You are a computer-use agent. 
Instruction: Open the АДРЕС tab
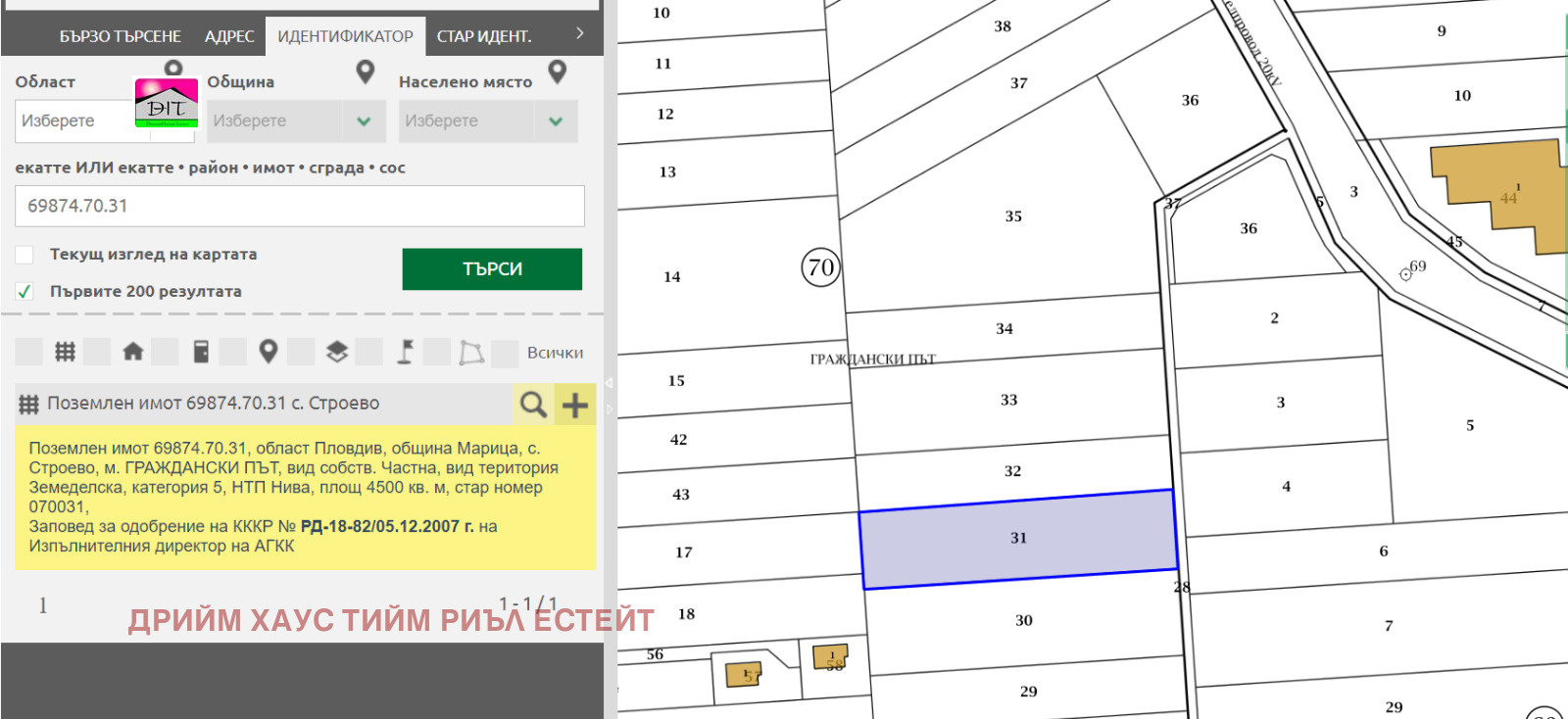point(229,36)
